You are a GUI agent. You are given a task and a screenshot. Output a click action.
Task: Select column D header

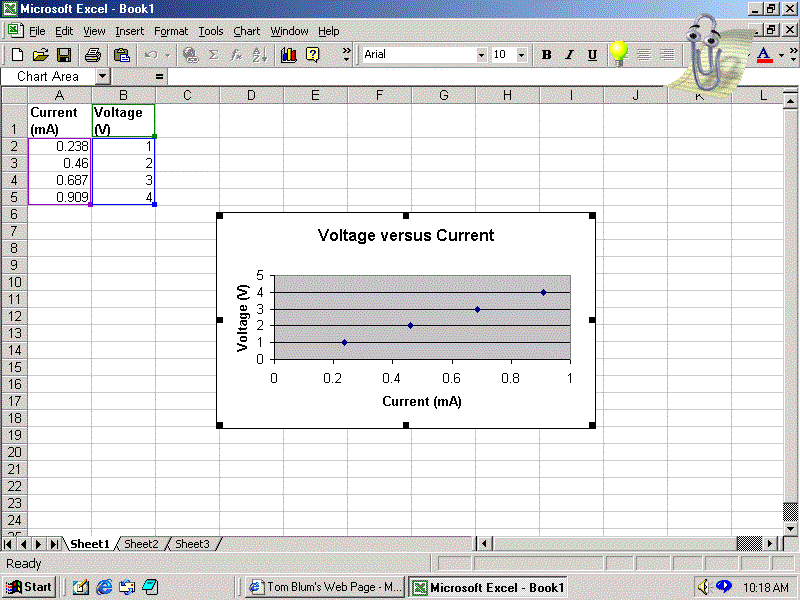pyautogui.click(x=251, y=95)
